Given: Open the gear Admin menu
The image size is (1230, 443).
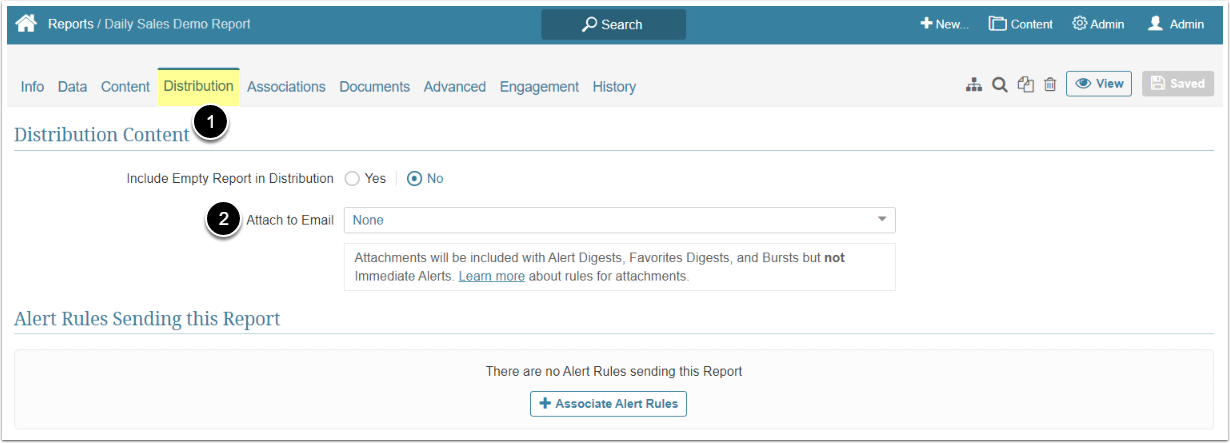Looking at the screenshot, I should tap(1098, 24).
